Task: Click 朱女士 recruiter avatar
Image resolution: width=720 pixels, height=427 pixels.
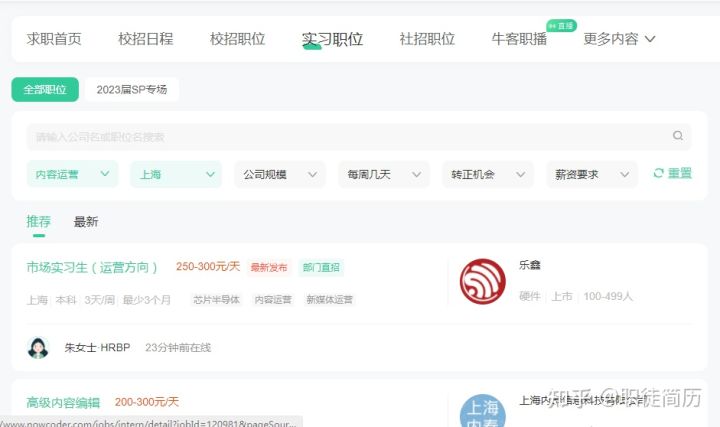Action: [38, 348]
